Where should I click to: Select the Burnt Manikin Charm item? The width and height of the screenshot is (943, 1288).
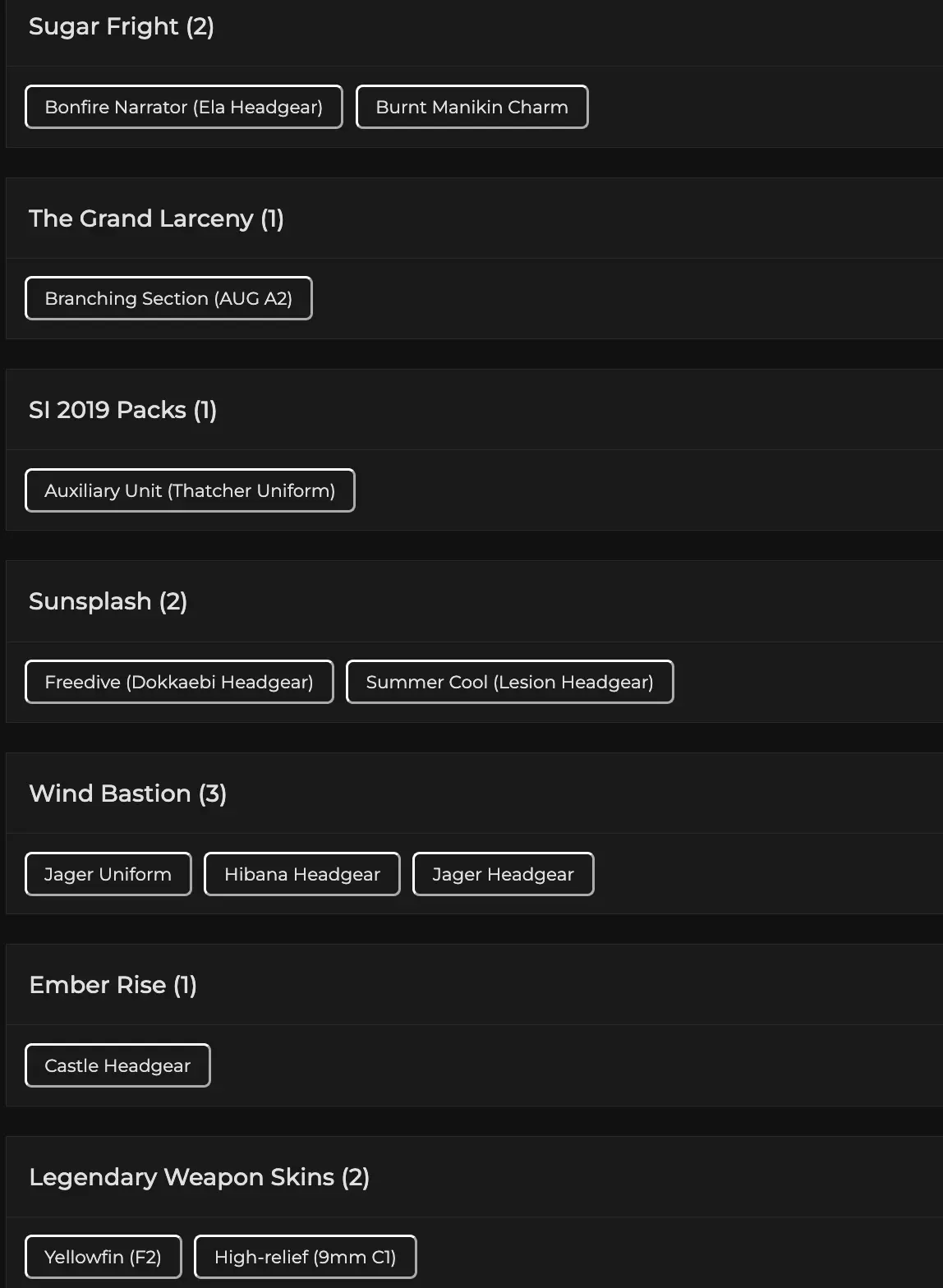pos(471,107)
